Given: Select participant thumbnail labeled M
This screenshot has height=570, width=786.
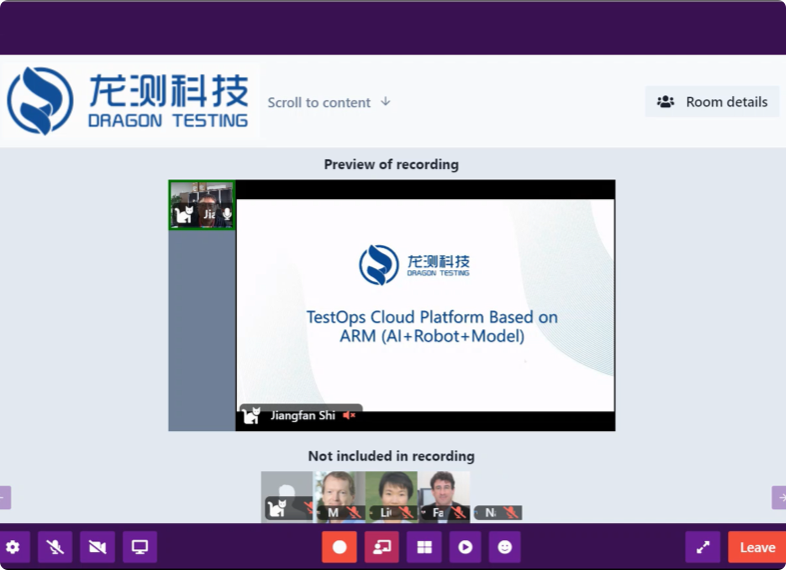Looking at the screenshot, I should click(339, 497).
